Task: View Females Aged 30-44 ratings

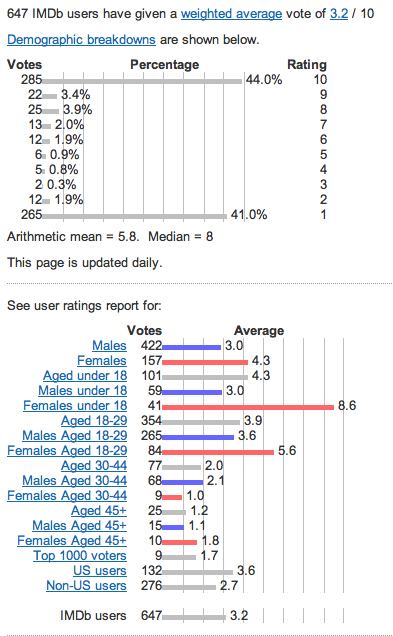Action: click(67, 496)
